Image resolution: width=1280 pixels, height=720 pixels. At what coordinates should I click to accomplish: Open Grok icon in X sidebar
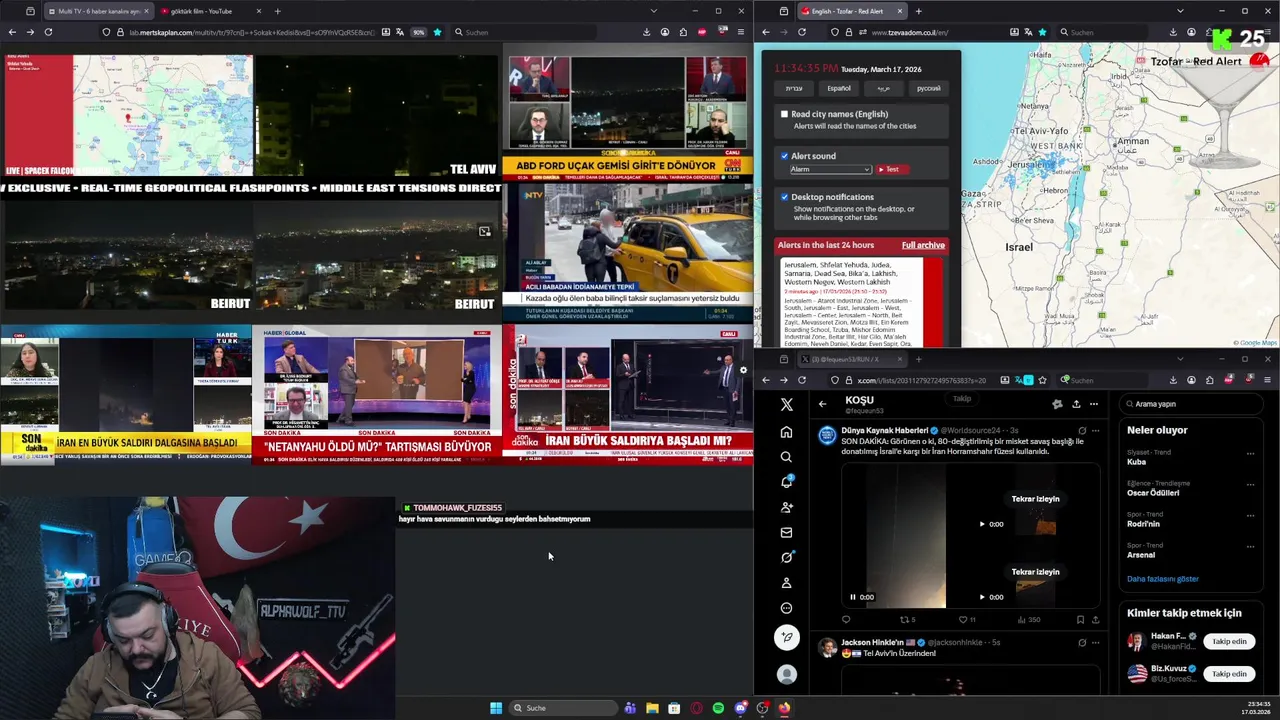click(786, 557)
